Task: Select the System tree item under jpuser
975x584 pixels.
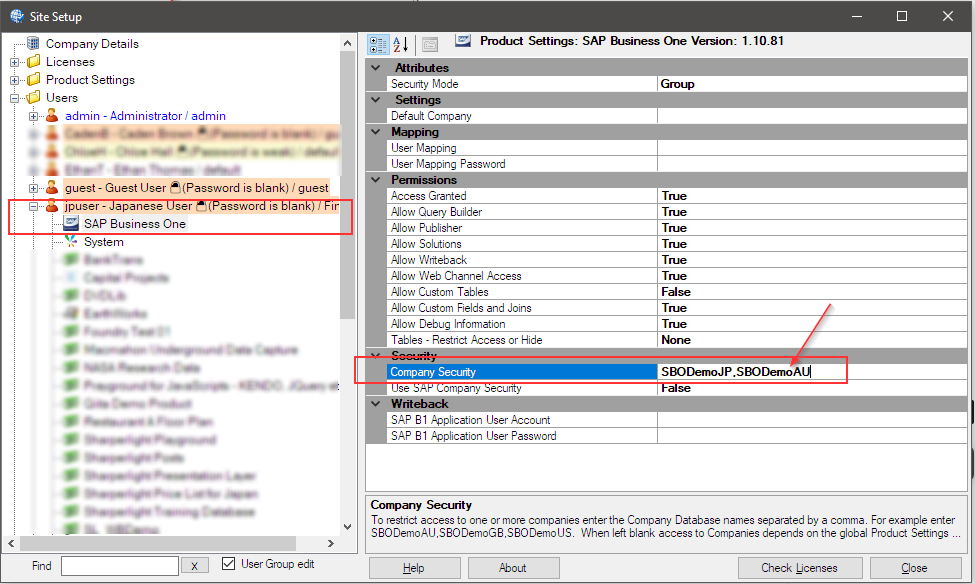Action: click(104, 242)
